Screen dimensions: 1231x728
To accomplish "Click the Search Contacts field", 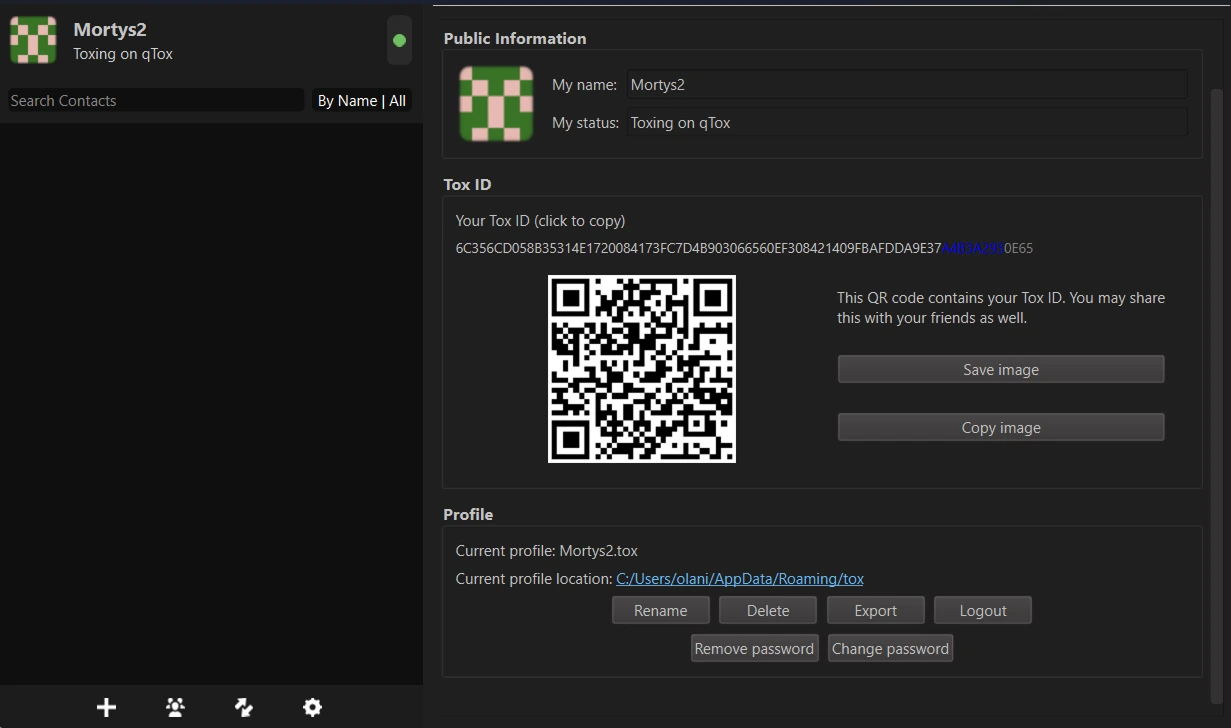I will coord(155,101).
